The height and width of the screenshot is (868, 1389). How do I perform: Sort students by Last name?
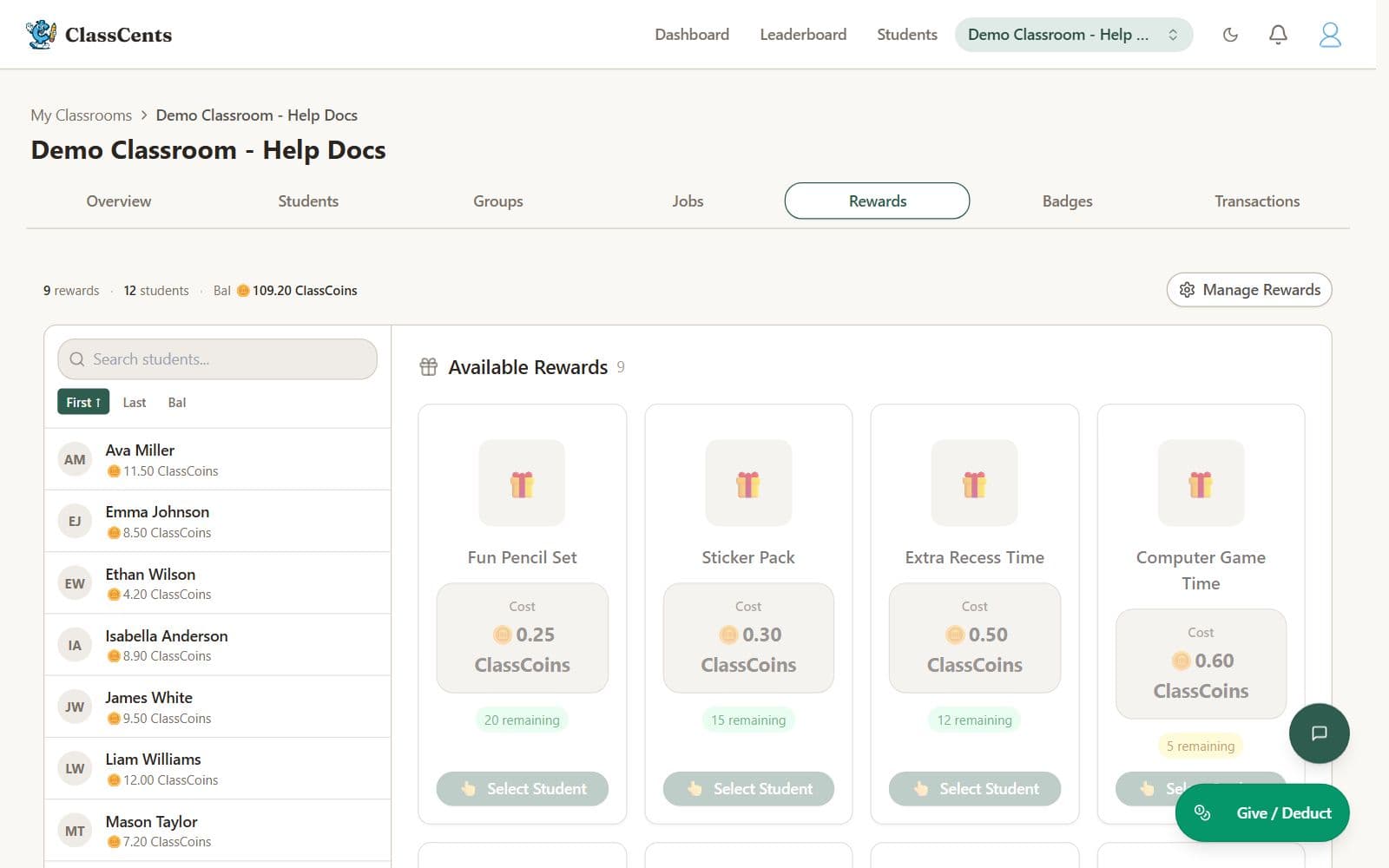[135, 402]
